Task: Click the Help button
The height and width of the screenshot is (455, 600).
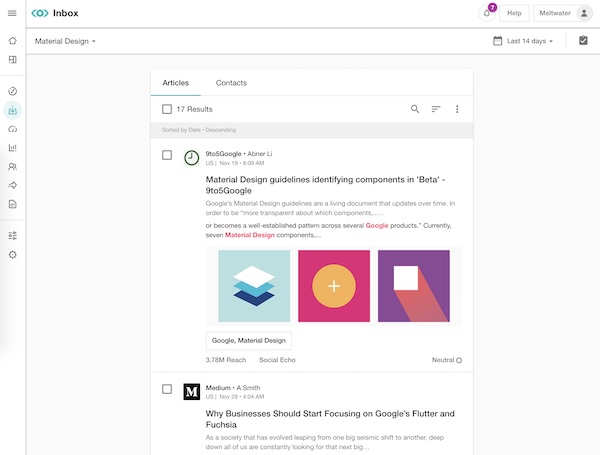Action: coord(514,13)
